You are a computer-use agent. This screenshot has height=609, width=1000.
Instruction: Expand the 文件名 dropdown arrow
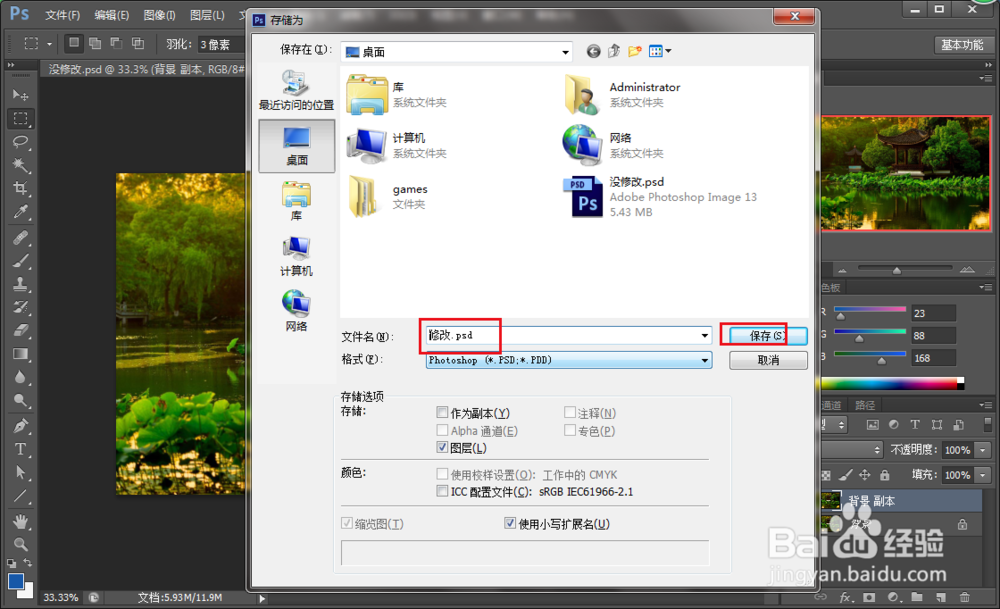(704, 335)
